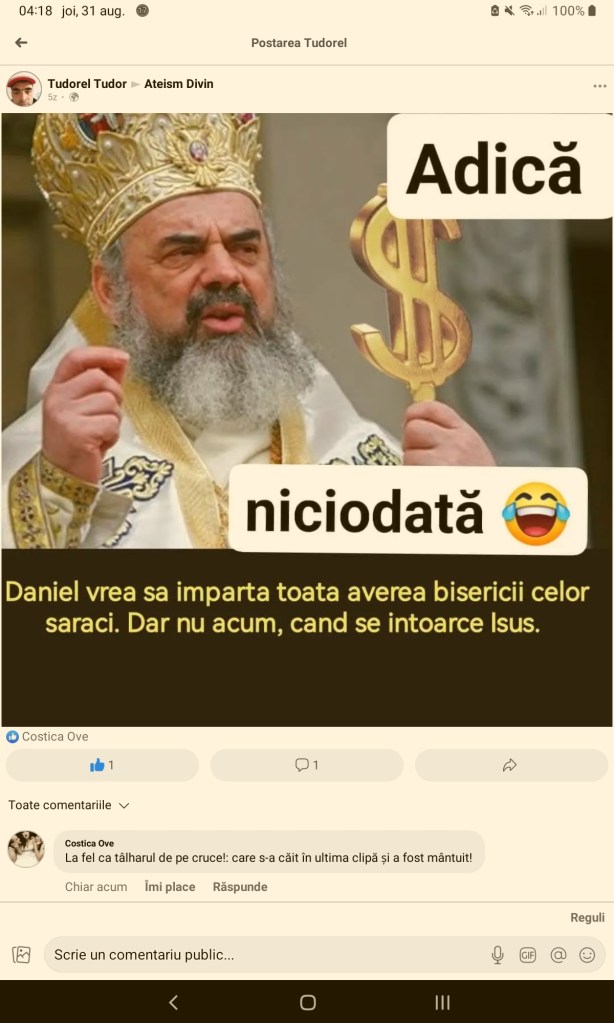Open the comment bubble button
The image size is (614, 1023).
pyautogui.click(x=307, y=765)
